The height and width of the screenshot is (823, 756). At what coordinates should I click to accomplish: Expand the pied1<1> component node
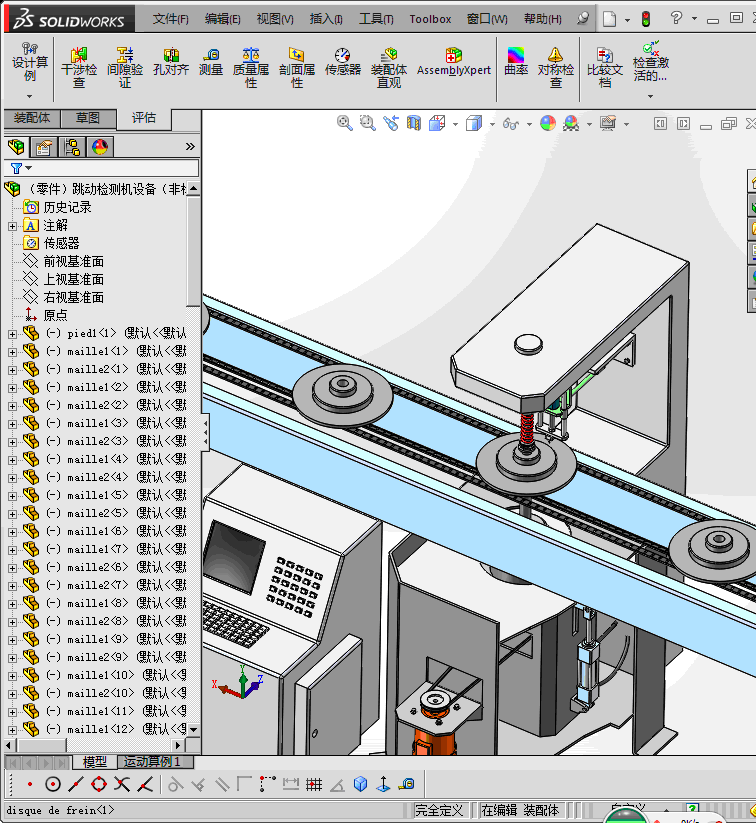click(12, 334)
